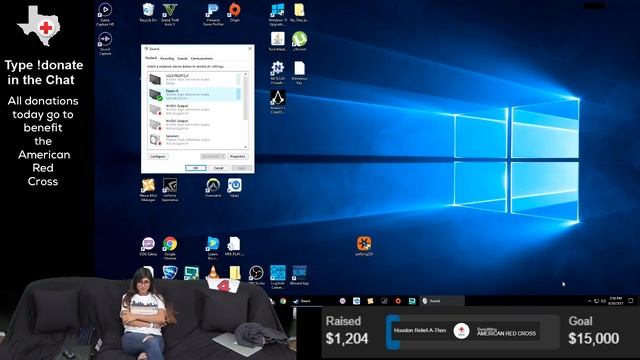Open the Action Center notification icon

coord(631,301)
